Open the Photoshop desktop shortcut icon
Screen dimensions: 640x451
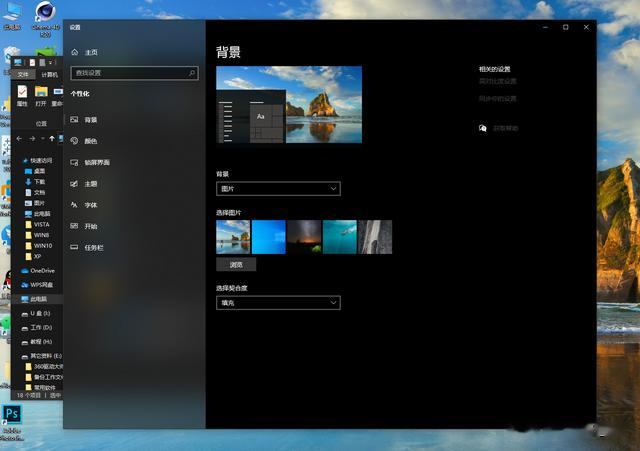coord(12,415)
